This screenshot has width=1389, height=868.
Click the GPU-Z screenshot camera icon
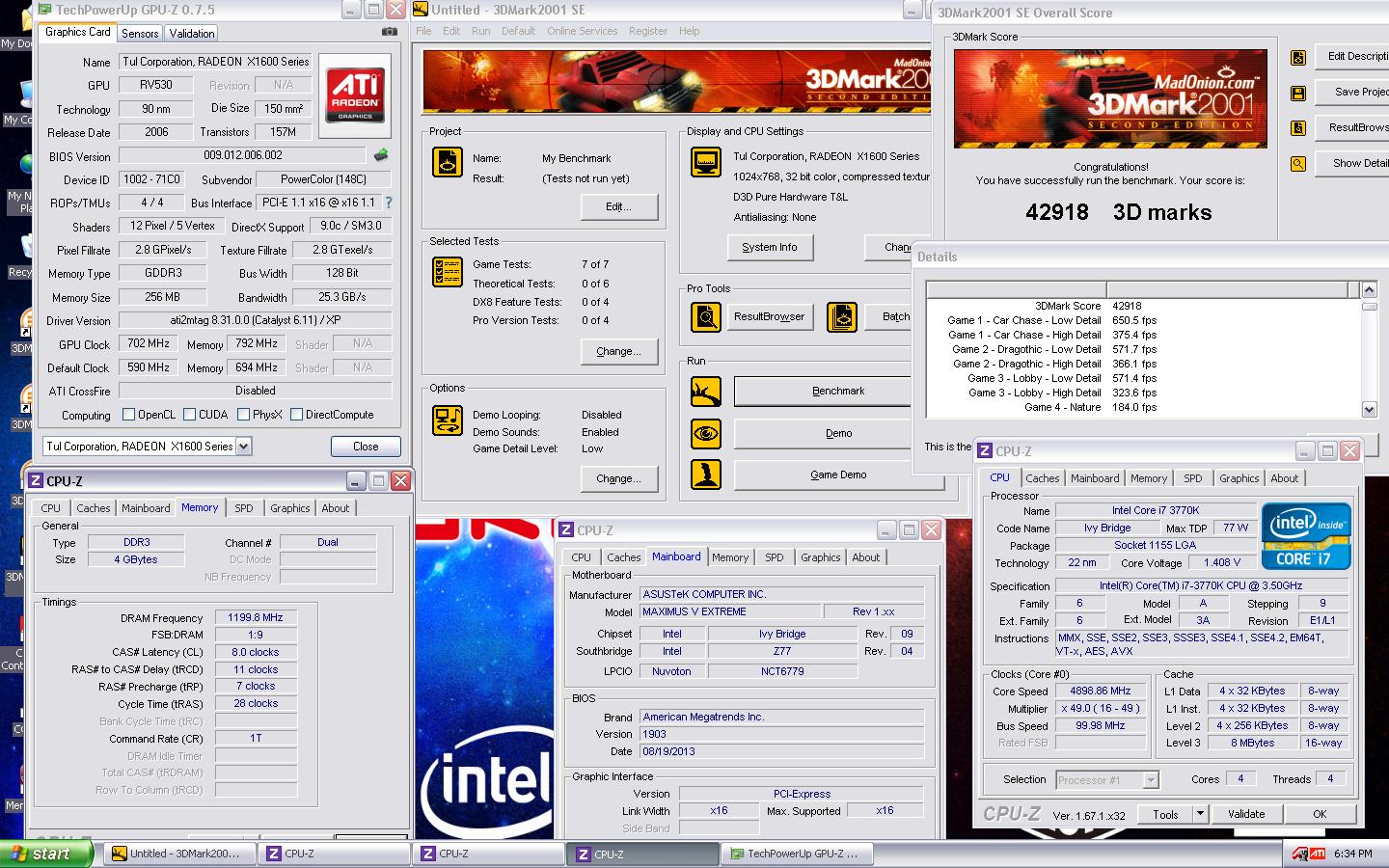(x=389, y=32)
